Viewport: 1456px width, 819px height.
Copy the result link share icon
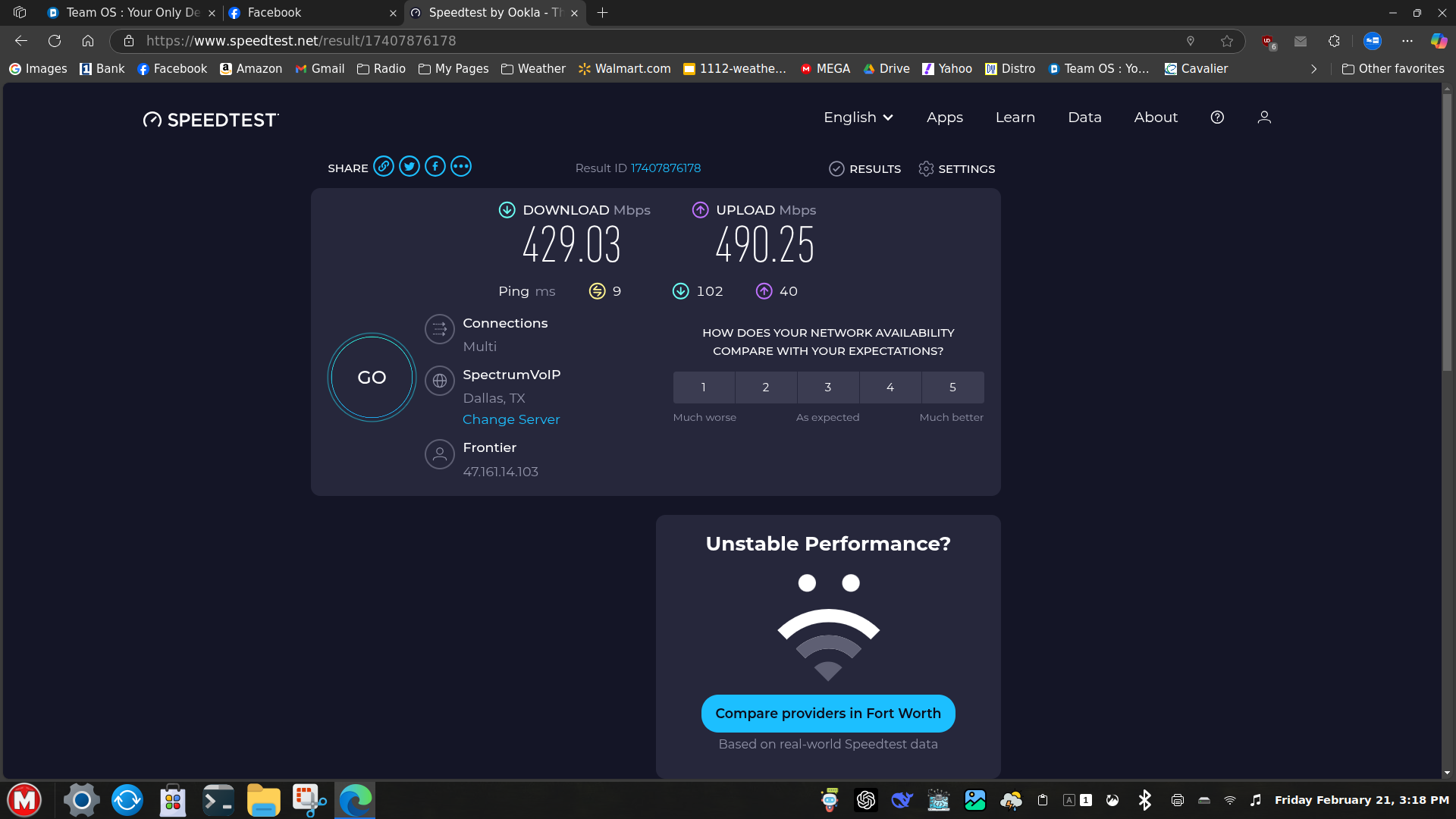pyautogui.click(x=384, y=166)
